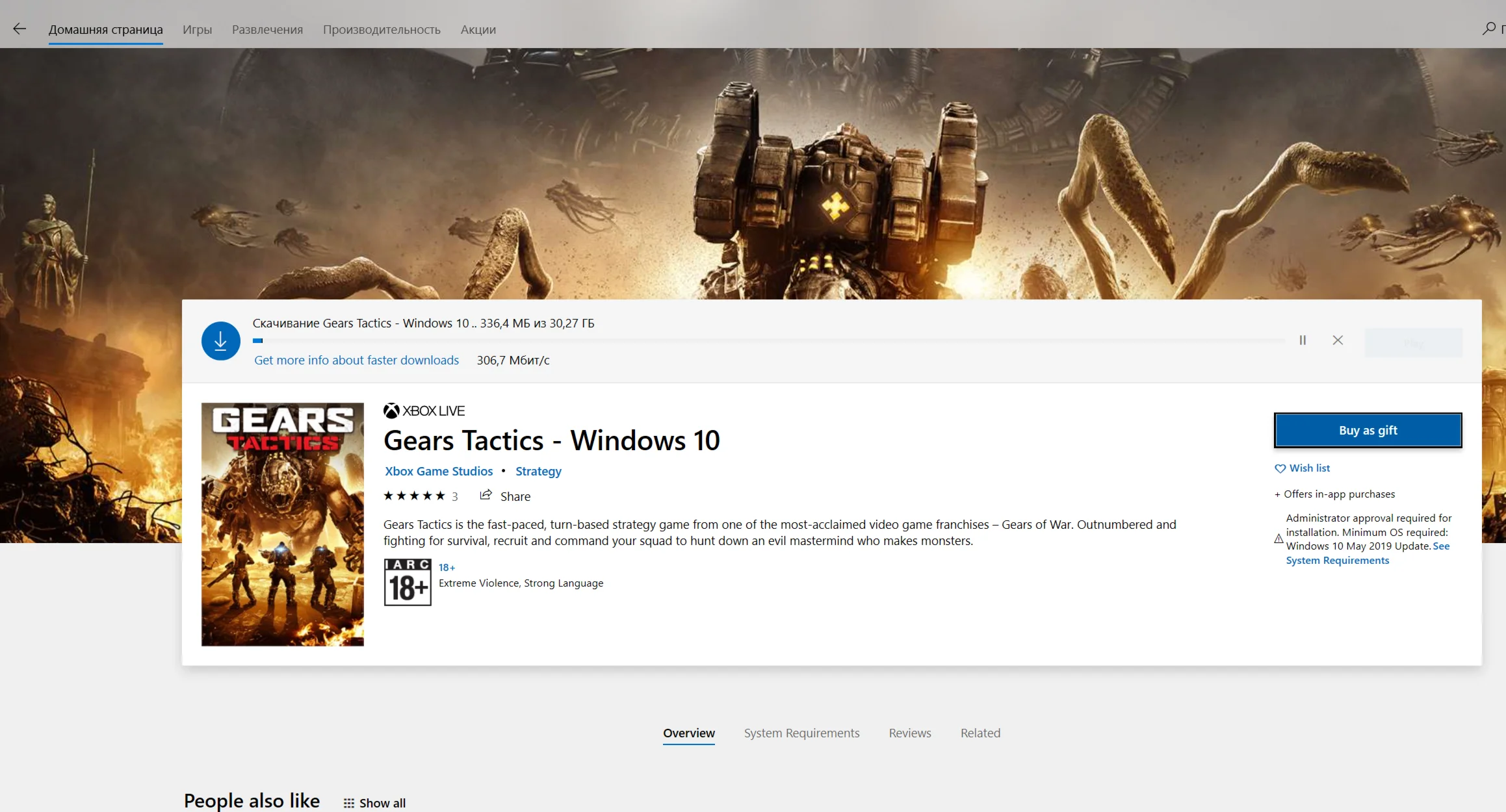Viewport: 1506px width, 812px height.
Task: Click the People also like heading
Action: 252,800
